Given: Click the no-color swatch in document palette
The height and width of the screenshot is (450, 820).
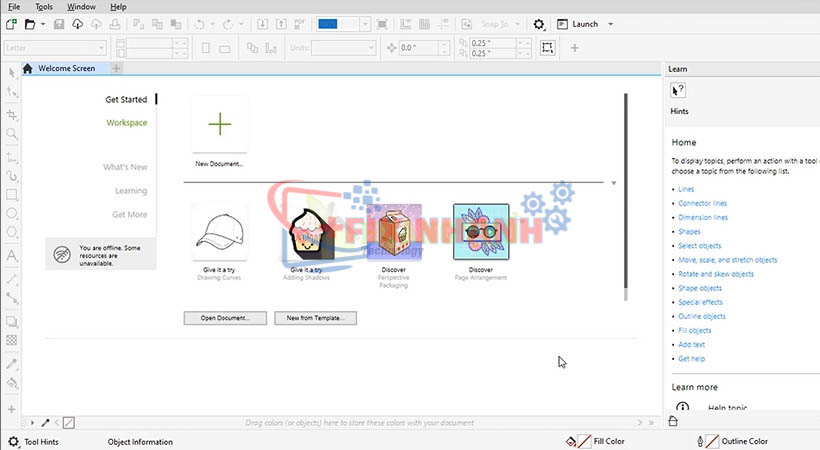Looking at the screenshot, I should [69, 422].
